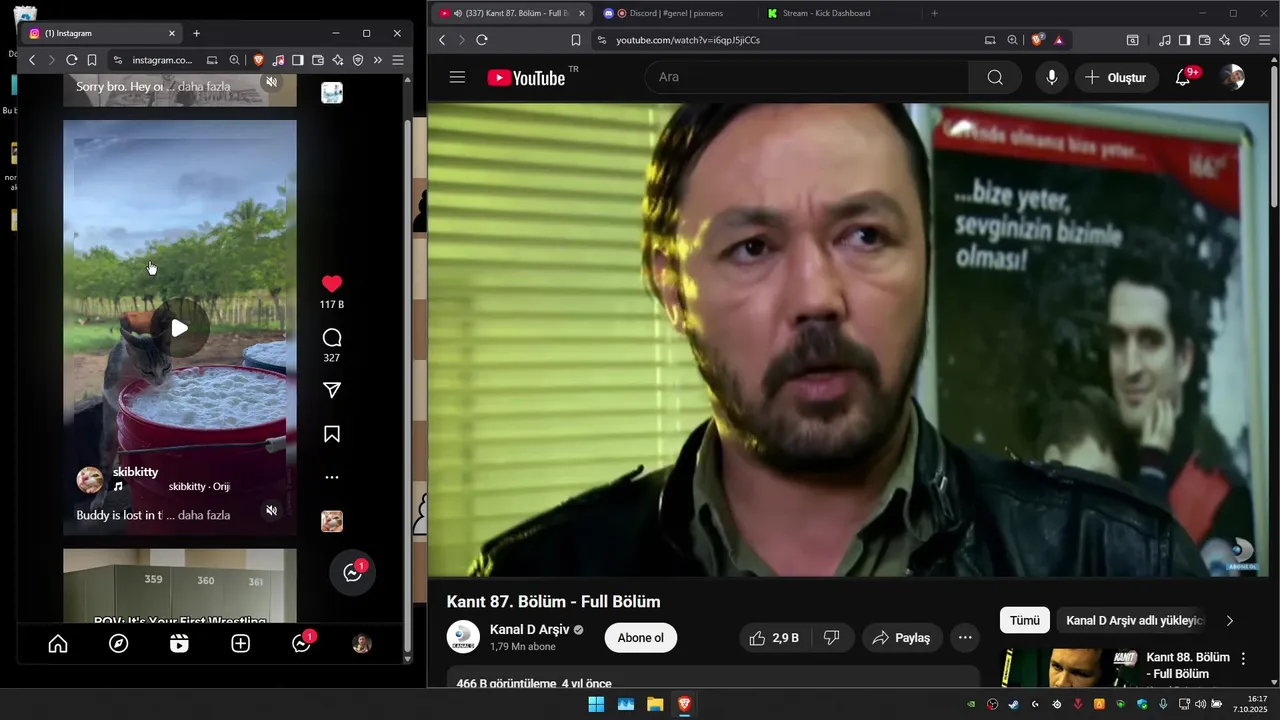
Task: Start YouTube voice search microphone
Action: 1052,77
